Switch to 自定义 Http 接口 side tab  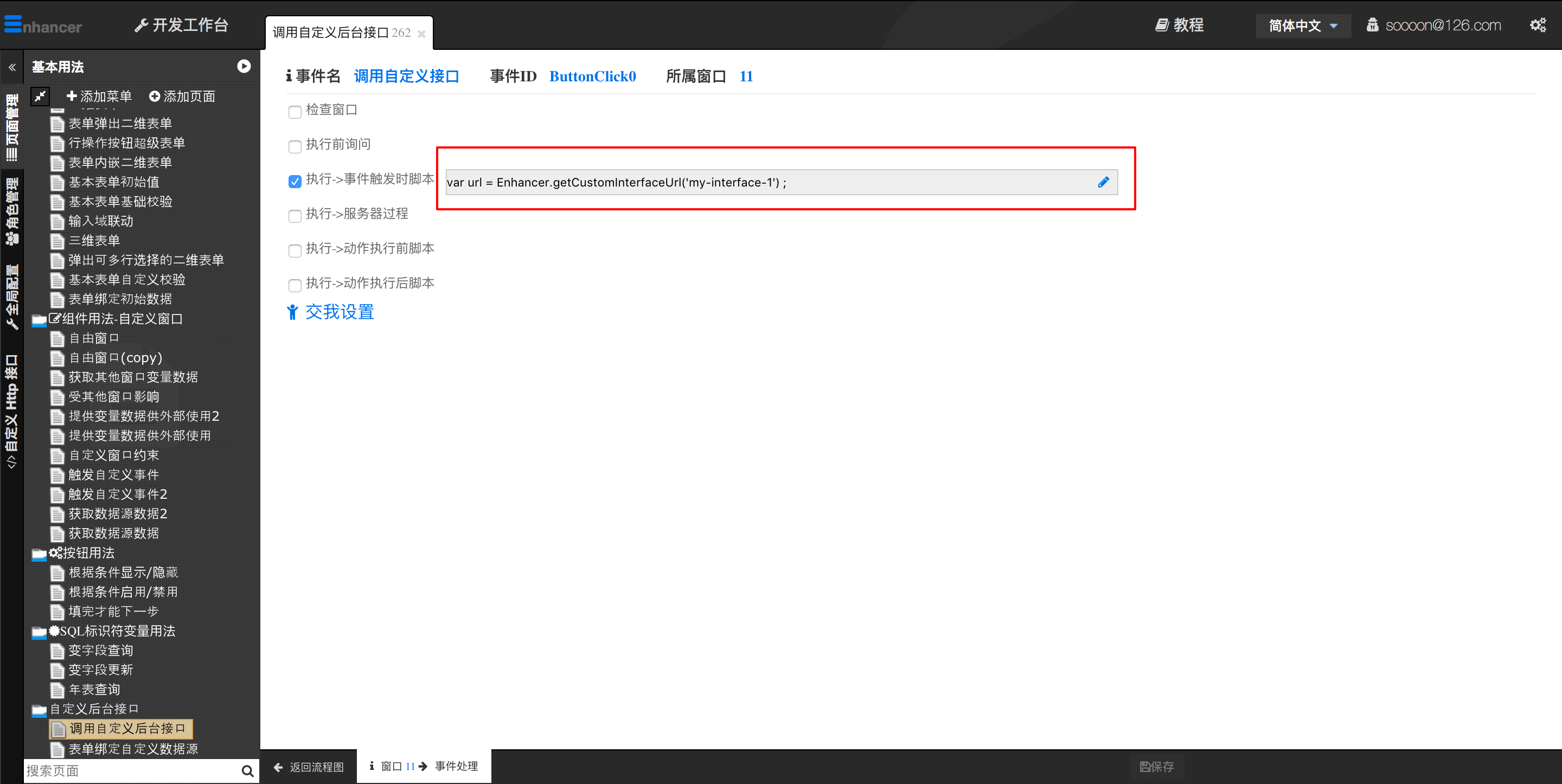click(11, 411)
